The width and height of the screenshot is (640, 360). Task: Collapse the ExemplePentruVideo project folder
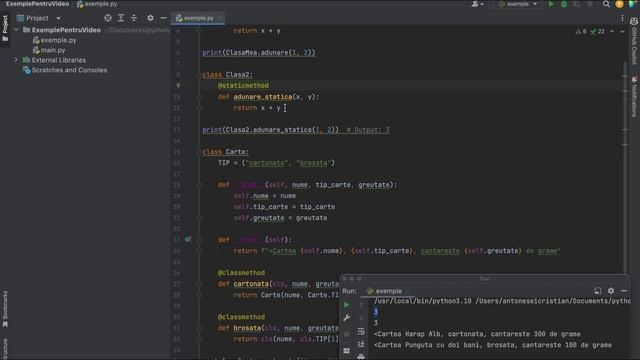[16, 30]
